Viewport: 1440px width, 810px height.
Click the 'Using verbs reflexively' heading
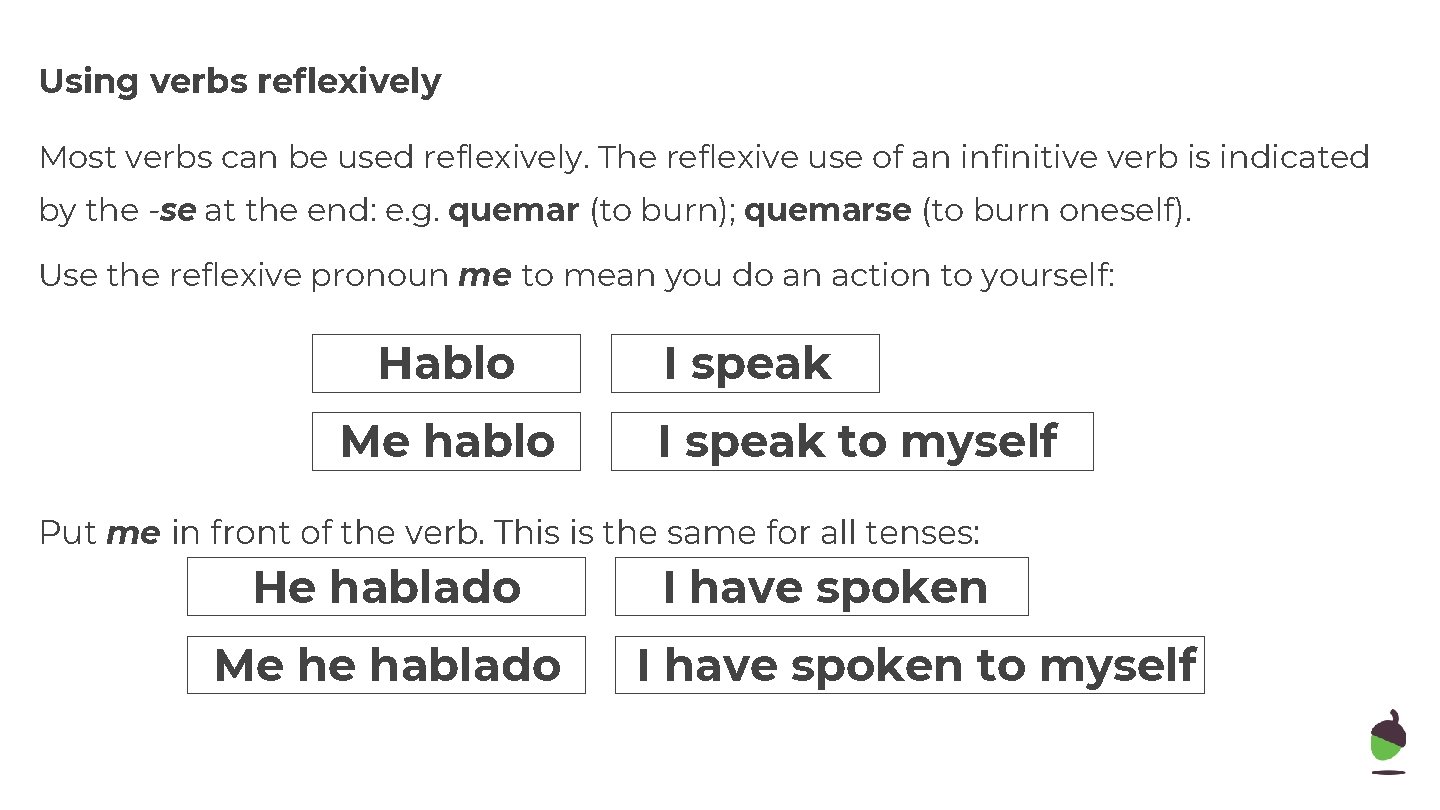point(239,81)
